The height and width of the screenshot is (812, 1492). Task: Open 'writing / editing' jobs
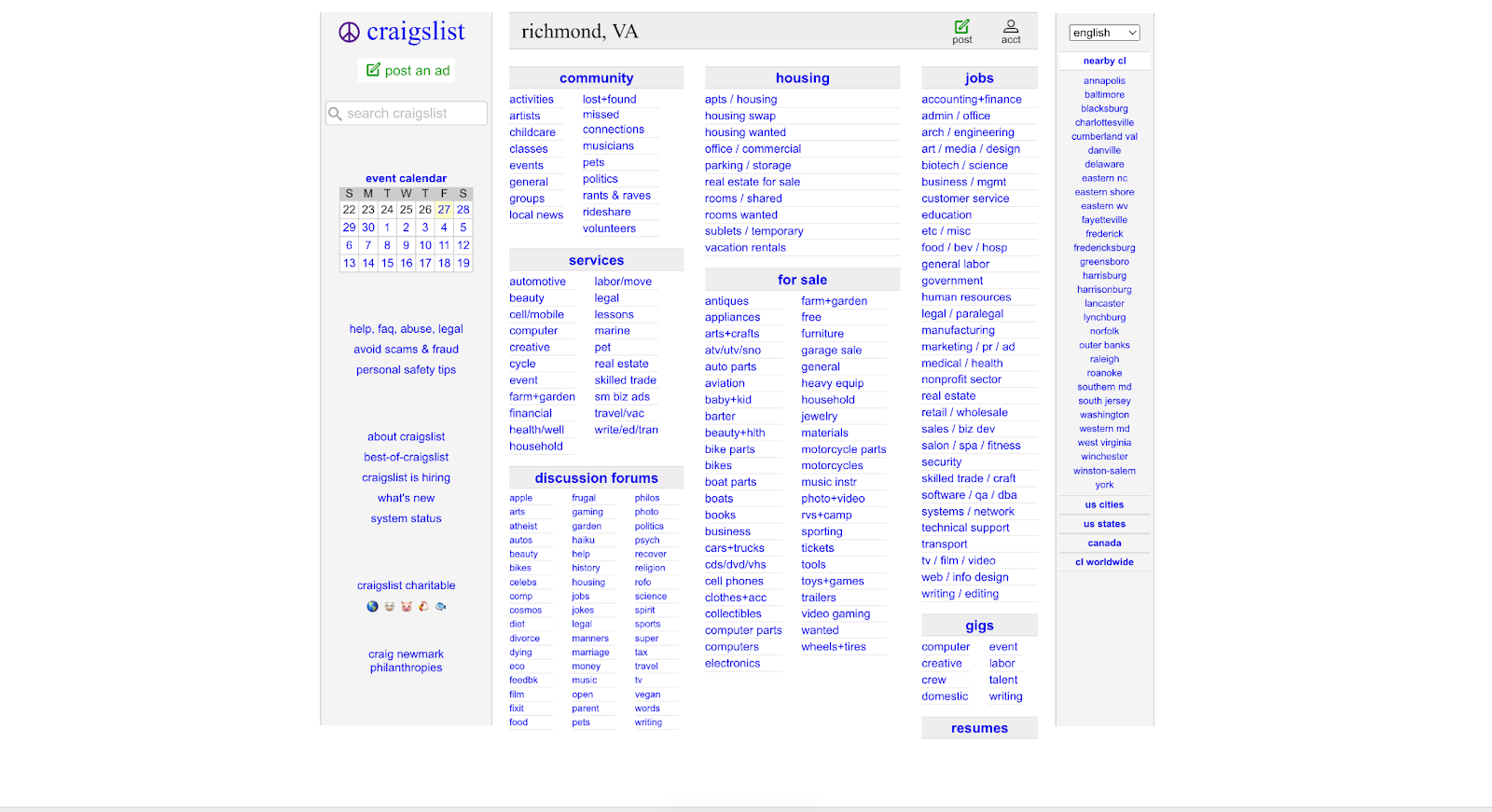(960, 594)
